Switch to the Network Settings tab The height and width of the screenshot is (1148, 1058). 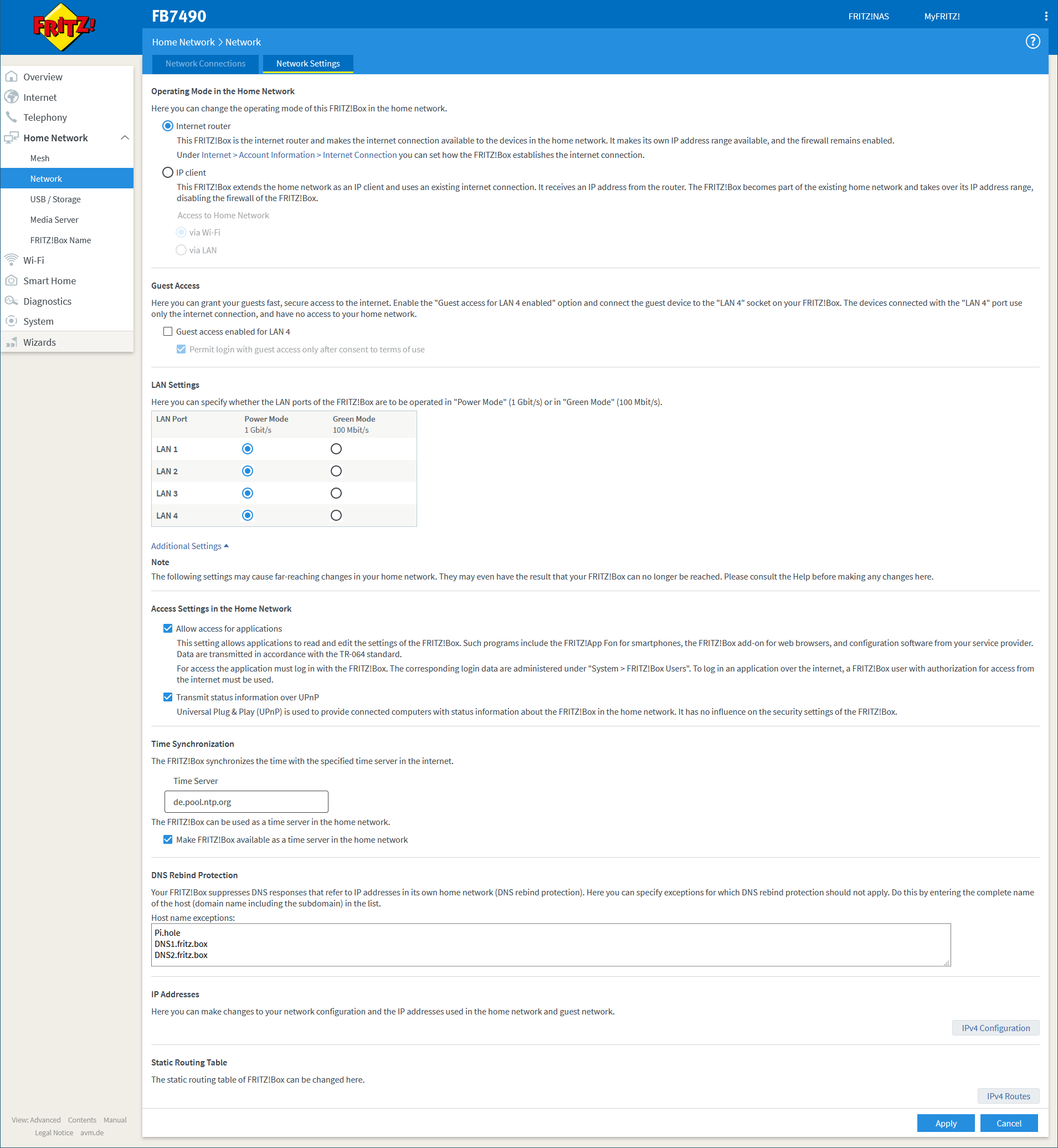point(308,64)
